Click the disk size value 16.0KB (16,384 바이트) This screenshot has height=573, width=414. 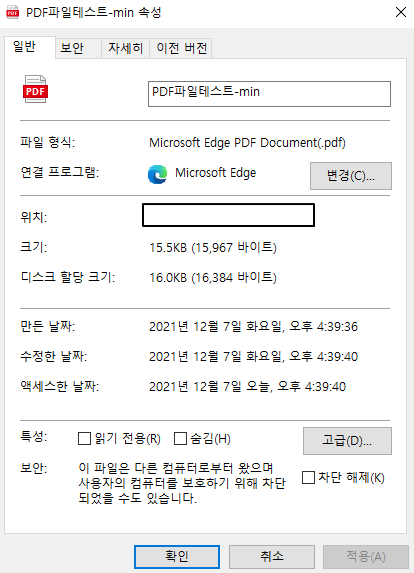pyautogui.click(x=213, y=277)
